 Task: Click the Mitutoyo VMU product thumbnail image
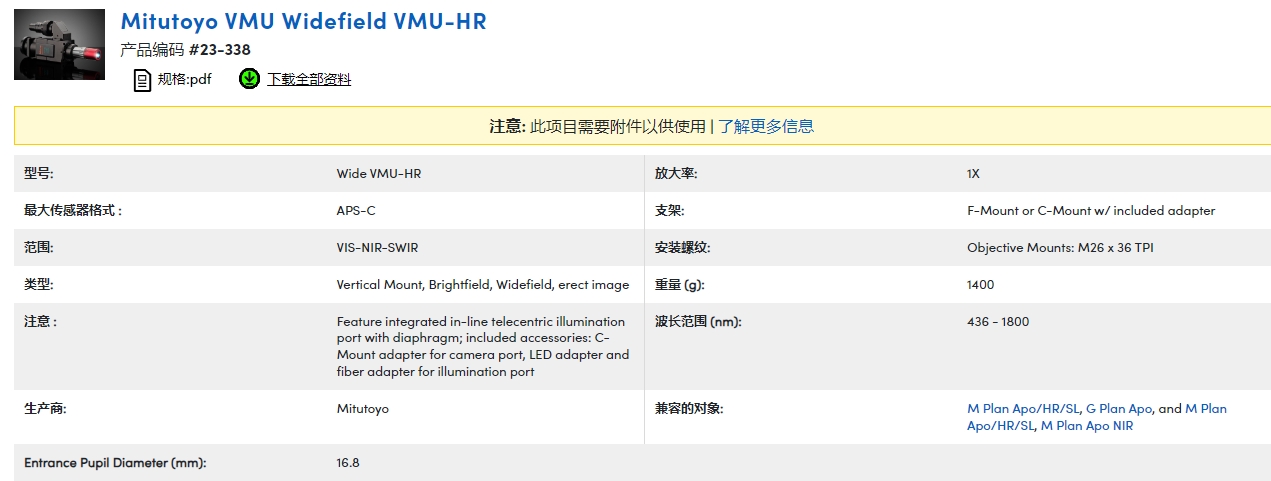point(60,45)
